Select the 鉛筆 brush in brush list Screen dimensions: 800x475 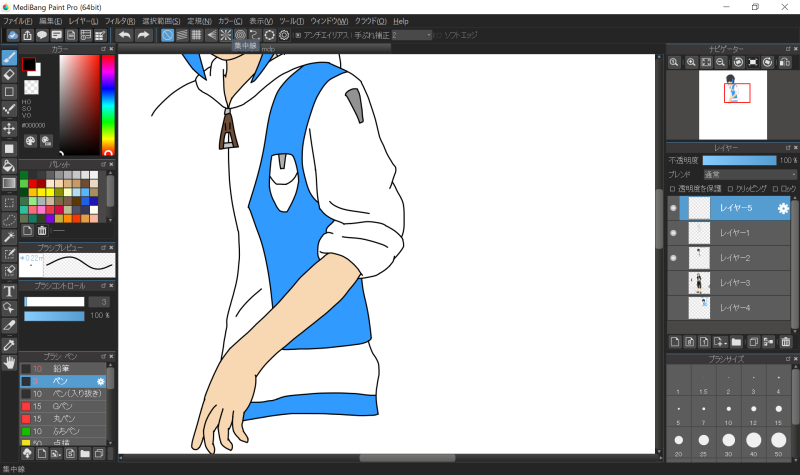tap(60, 369)
